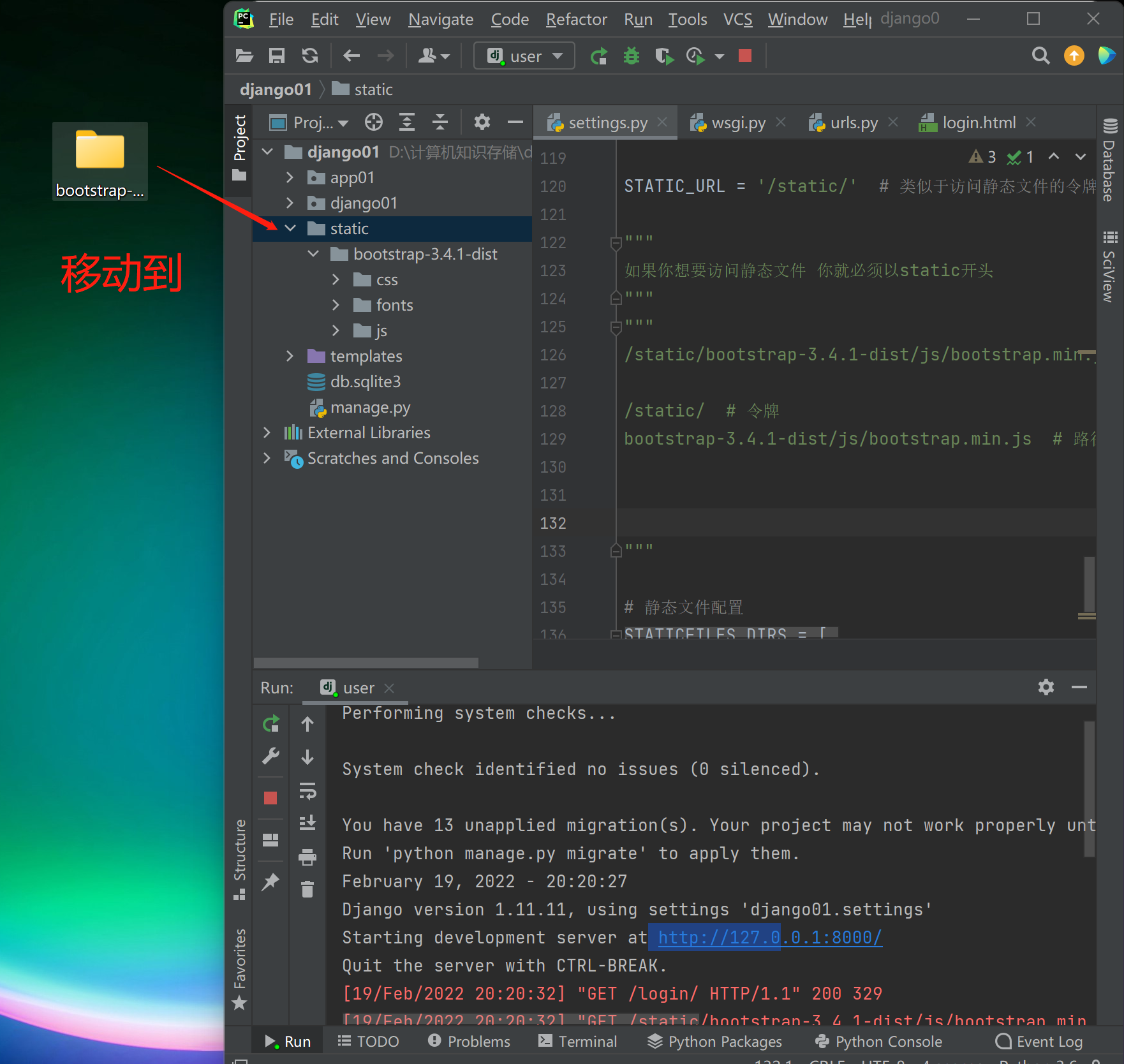Screen dimensions: 1124x1064
Task: Open the Code With Me user dropdown icon
Action: (x=434, y=56)
